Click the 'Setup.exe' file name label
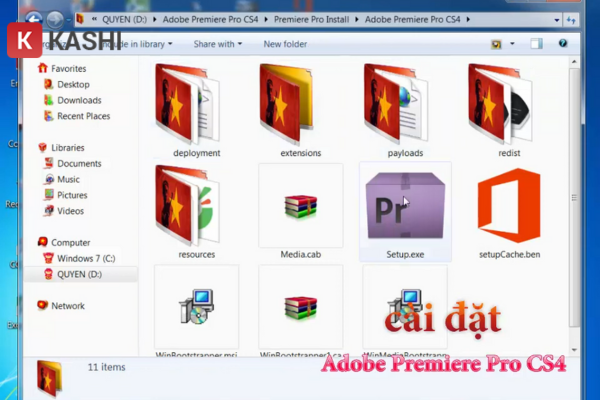 [x=405, y=254]
